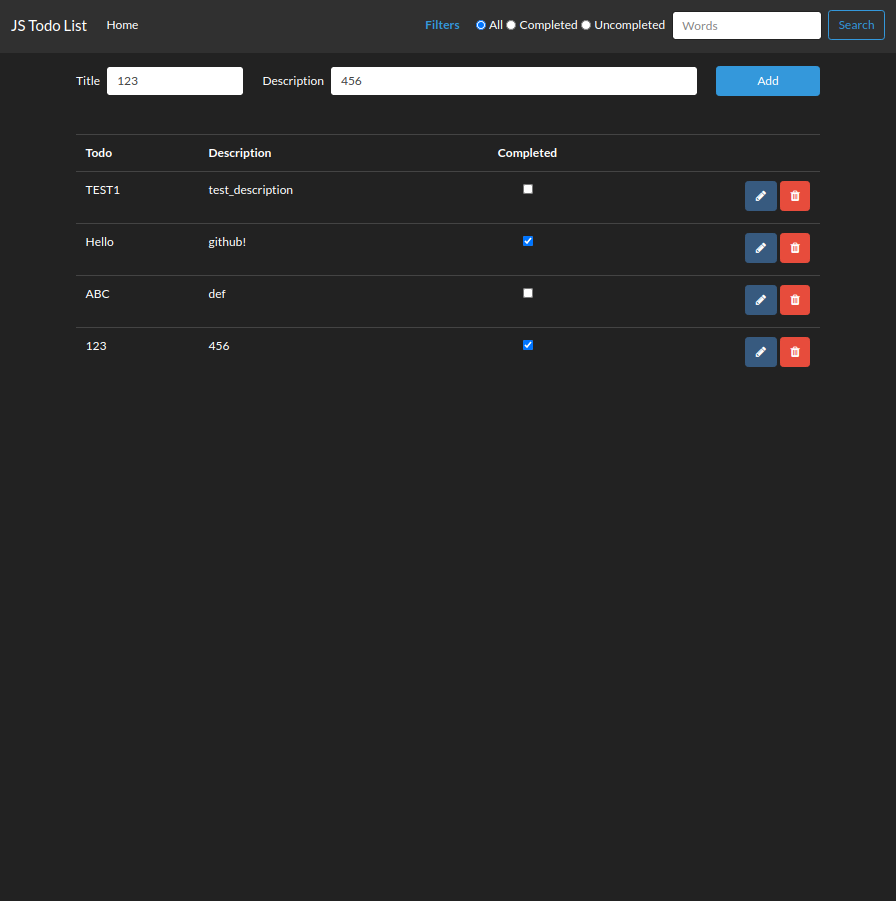This screenshot has width=896, height=901.
Task: Delete the 123 todo with trash icon
Action: point(795,352)
